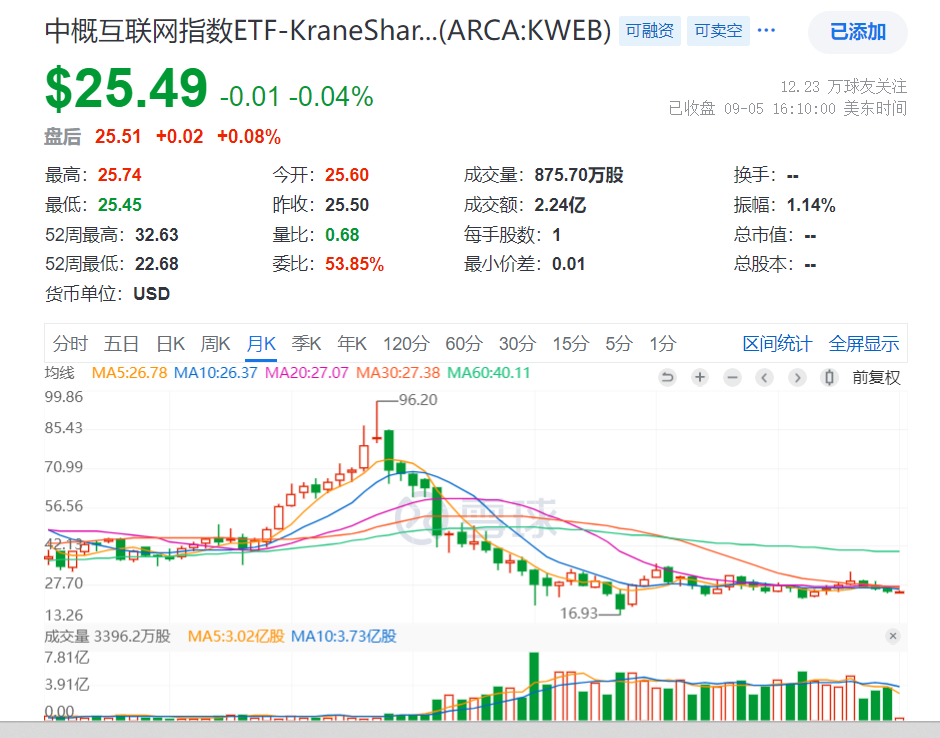Click the MA30:27.38 indicator label
This screenshot has width=940, height=738.
(398, 373)
